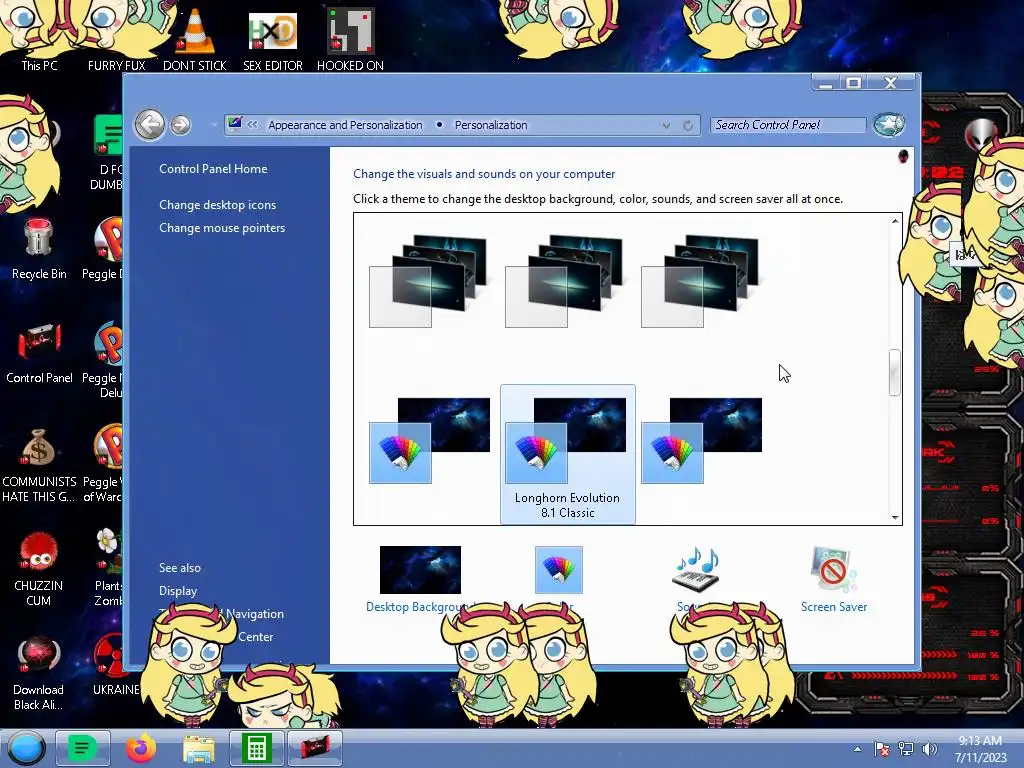The width and height of the screenshot is (1024, 768).
Task: Open UKRAINE radiation desktop icon
Action: pos(116,666)
